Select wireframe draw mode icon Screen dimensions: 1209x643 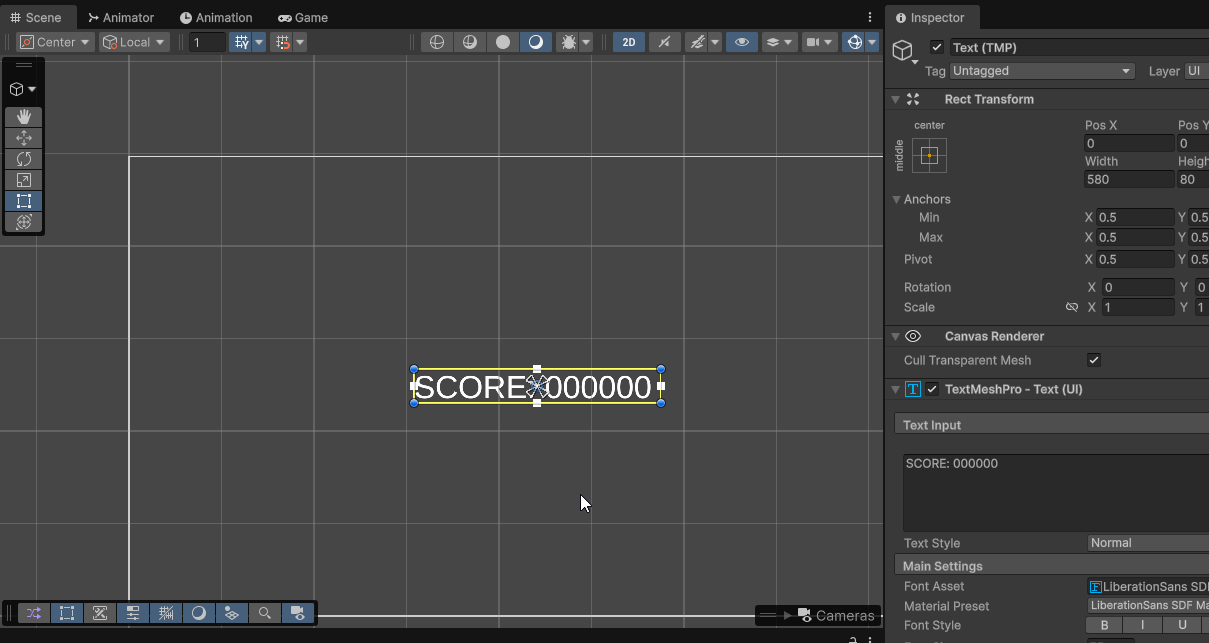[436, 42]
